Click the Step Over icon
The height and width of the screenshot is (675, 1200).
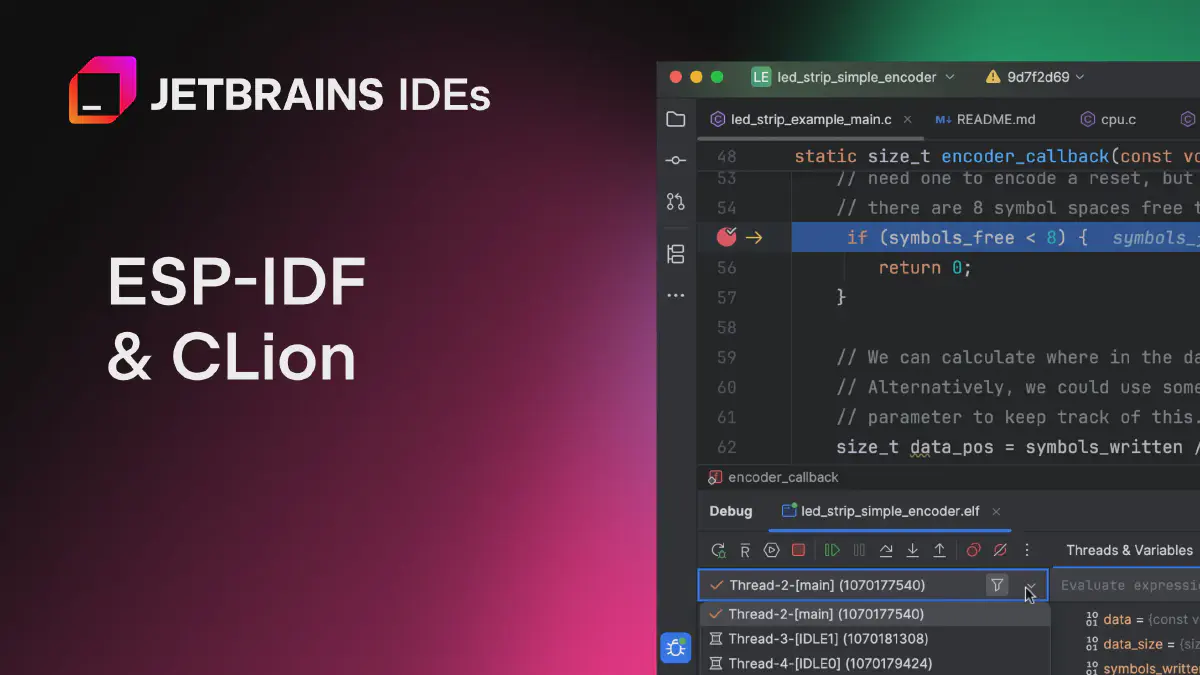pos(886,550)
